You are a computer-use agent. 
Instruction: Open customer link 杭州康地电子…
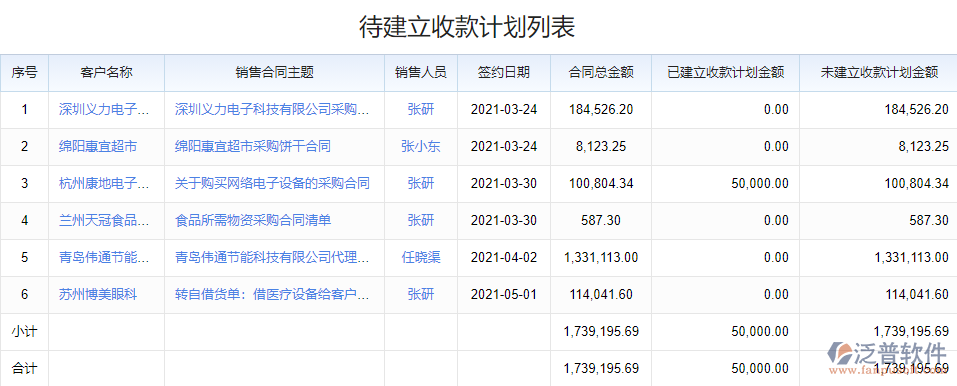pyautogui.click(x=104, y=183)
